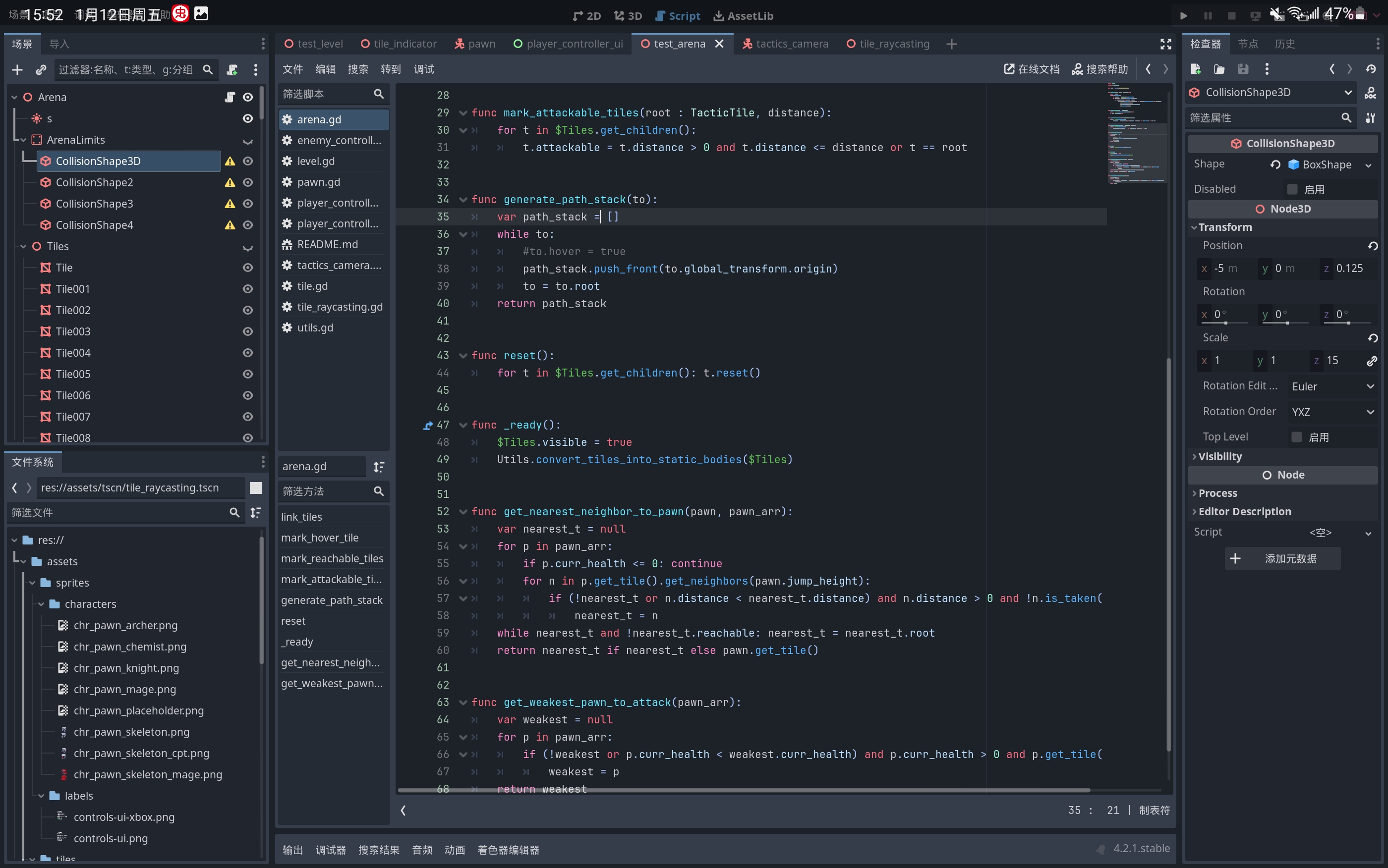The height and width of the screenshot is (868, 1388).
Task: Click the instantiate scene link icon
Action: tap(41, 69)
